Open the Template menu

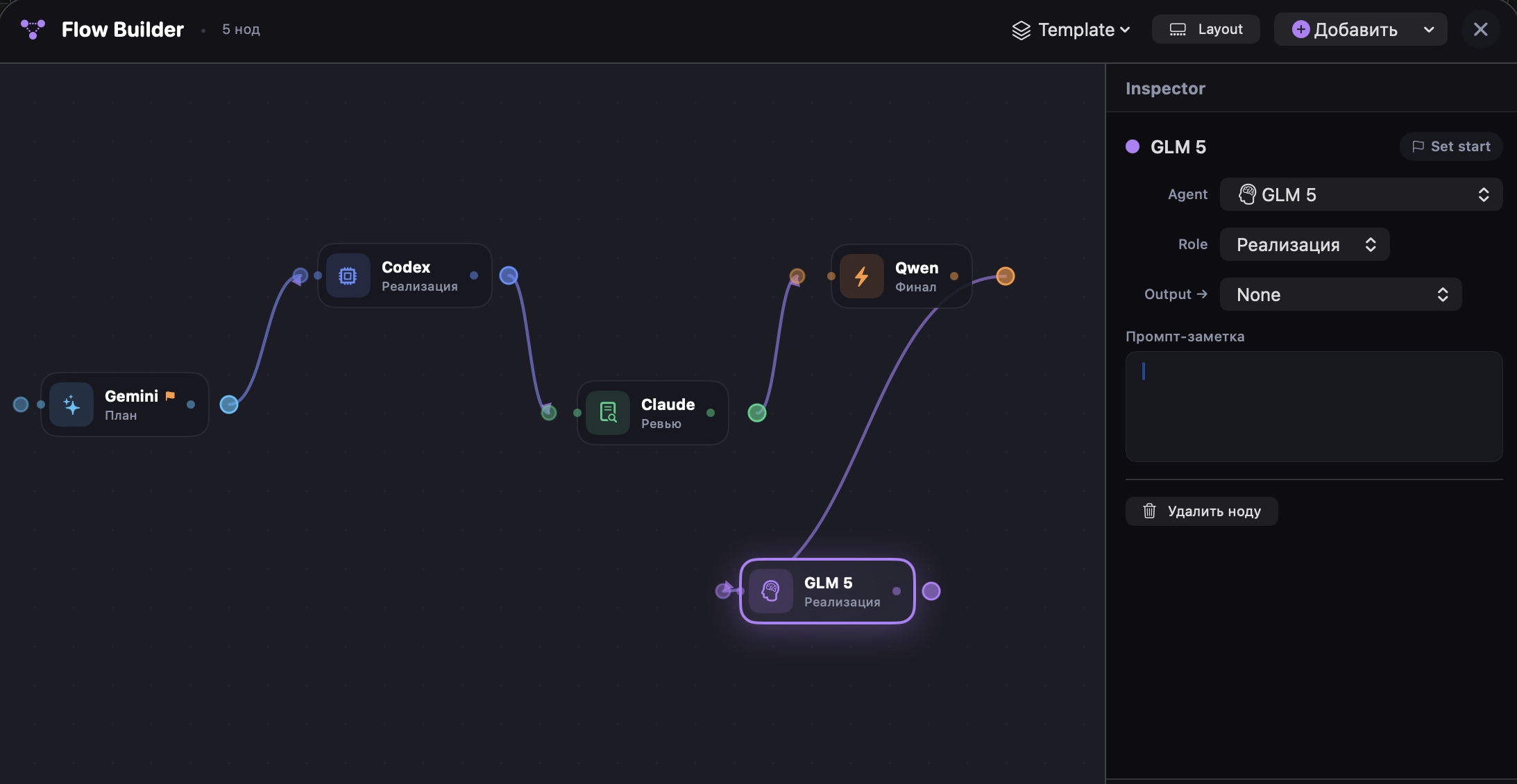(1076, 29)
